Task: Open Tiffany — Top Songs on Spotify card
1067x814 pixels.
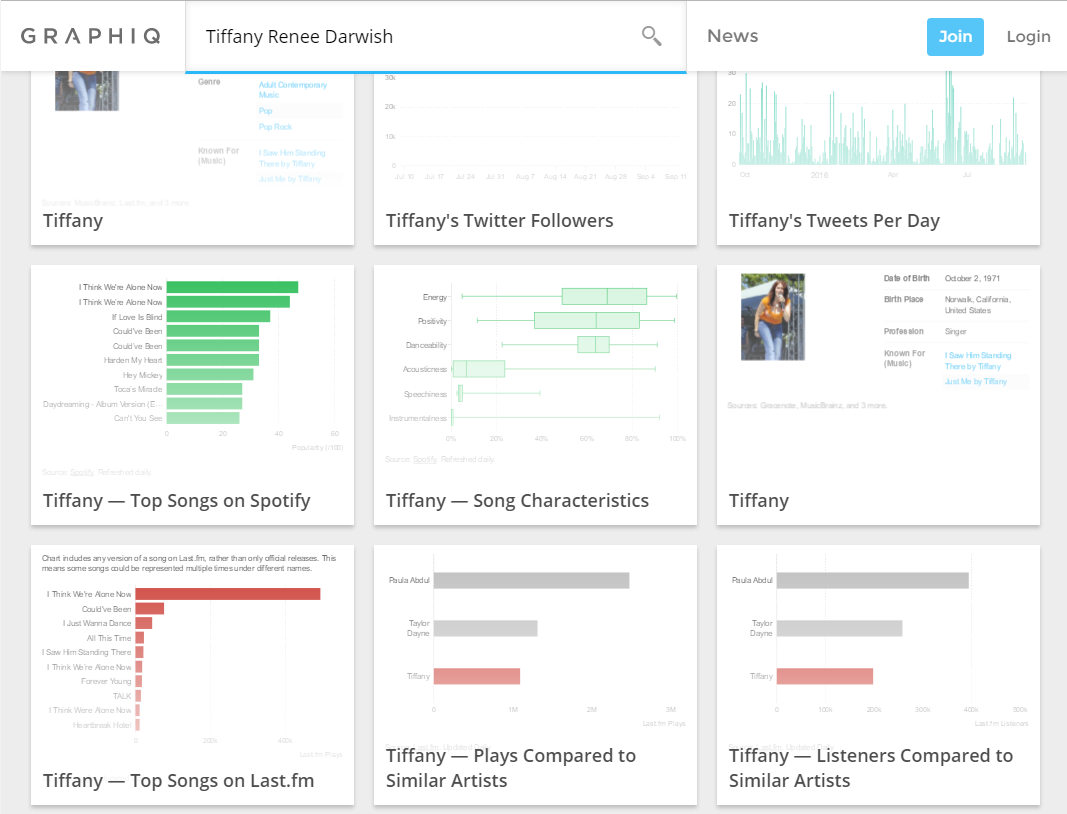Action: [x=176, y=501]
